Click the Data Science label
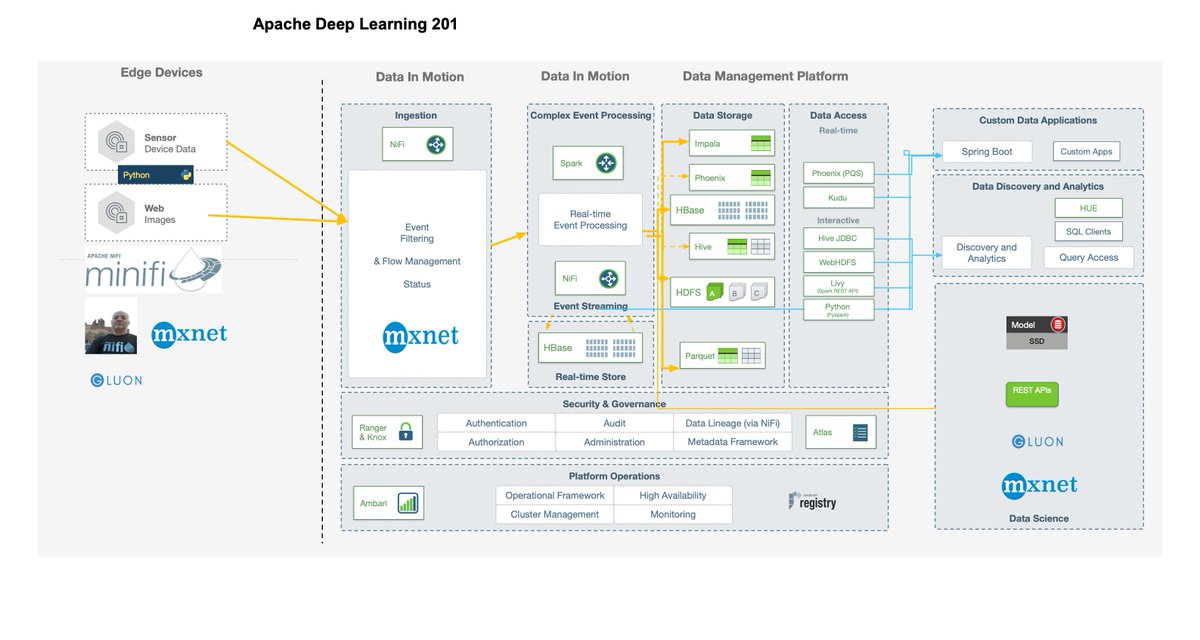Viewport: 1200px width, 640px height. (x=1039, y=518)
